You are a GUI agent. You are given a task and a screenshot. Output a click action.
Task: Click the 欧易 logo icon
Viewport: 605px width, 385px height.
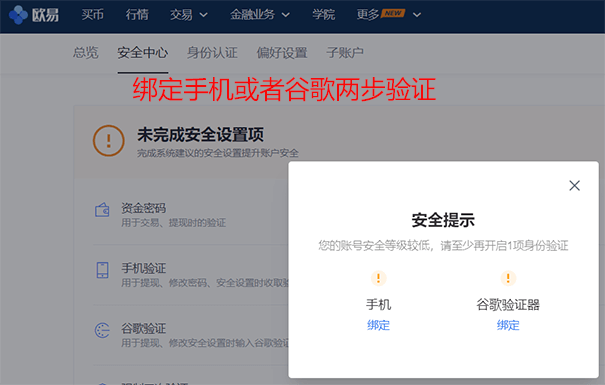[18, 15]
